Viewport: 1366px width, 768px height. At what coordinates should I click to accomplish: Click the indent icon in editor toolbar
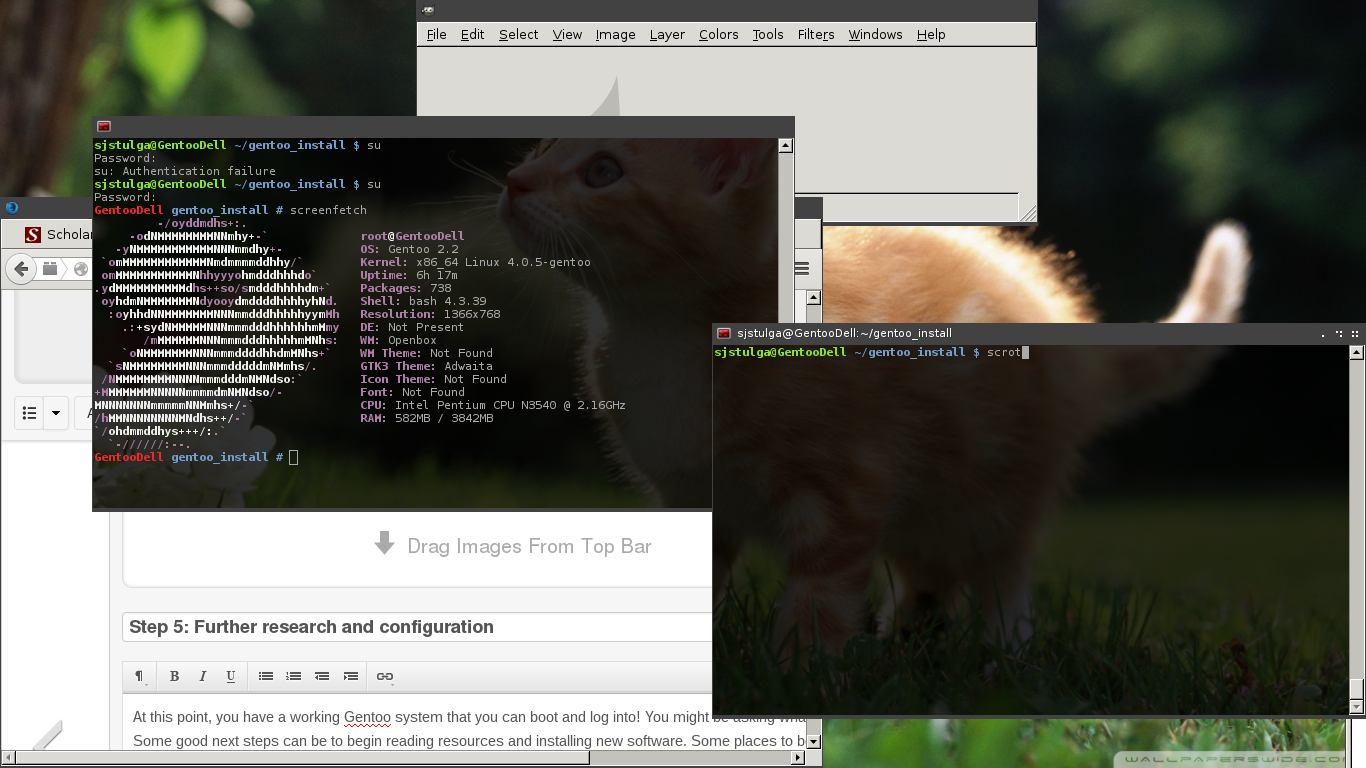[x=351, y=676]
